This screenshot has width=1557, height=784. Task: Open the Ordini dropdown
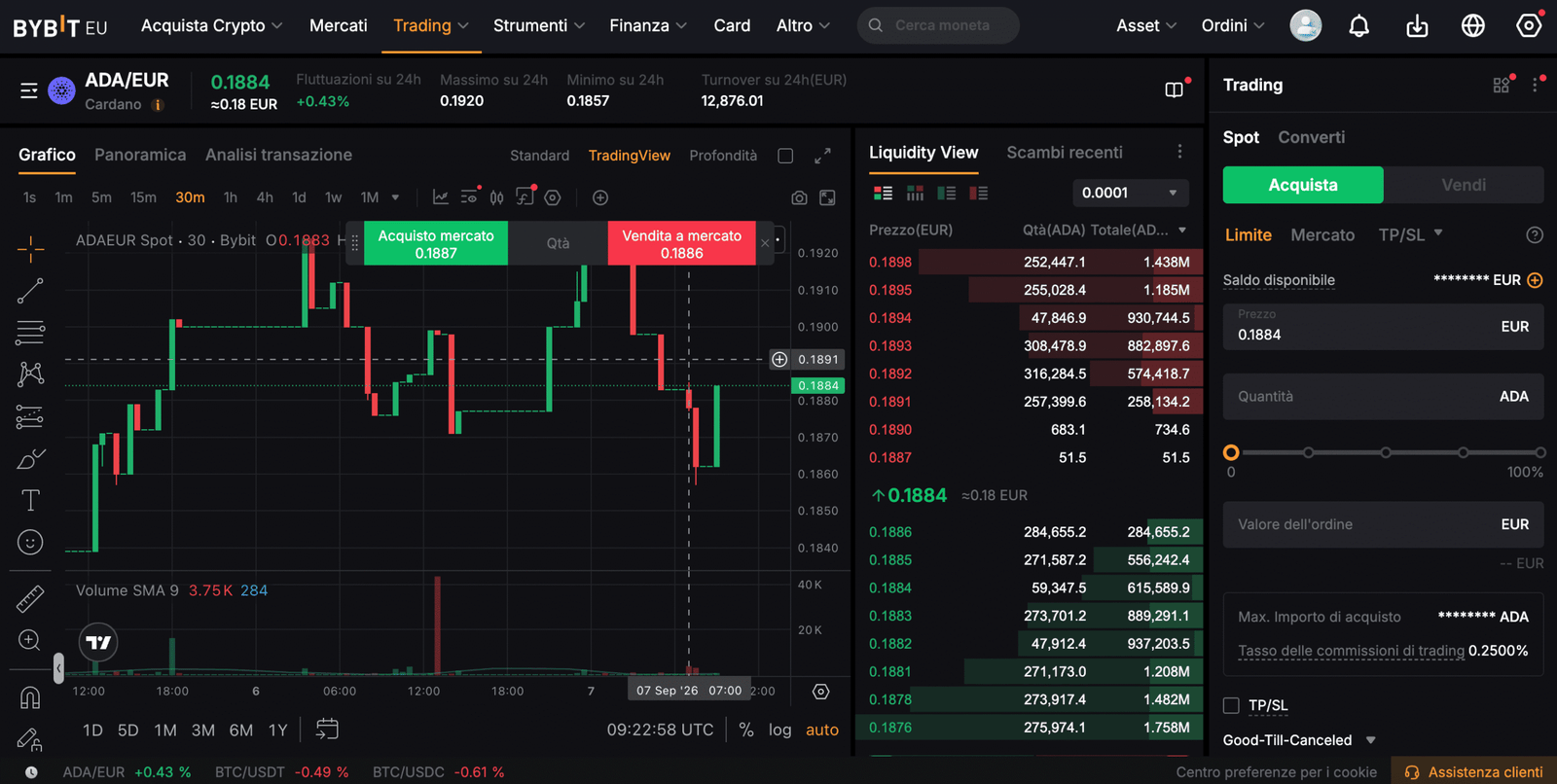pyautogui.click(x=1233, y=25)
